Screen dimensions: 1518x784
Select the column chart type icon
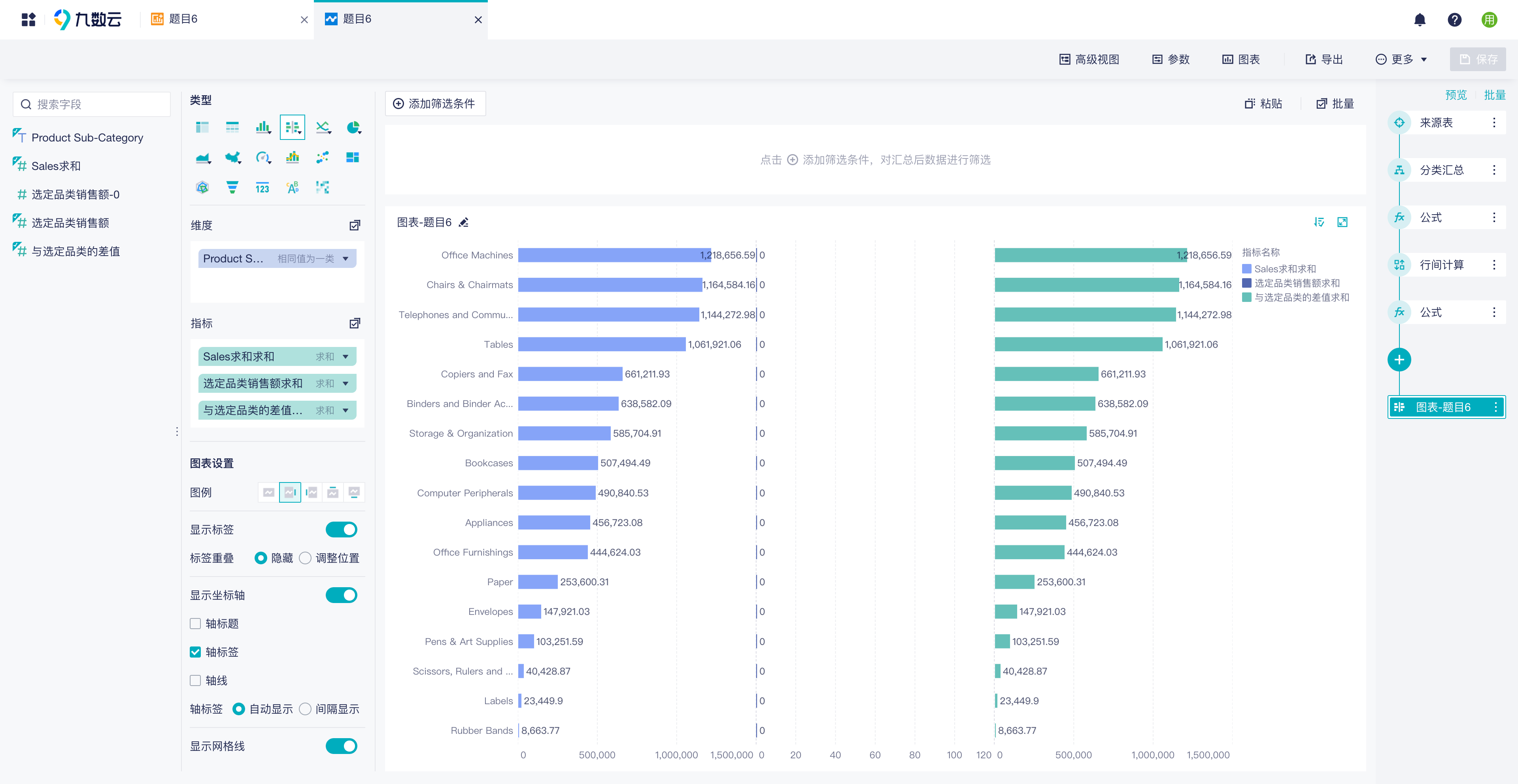(263, 127)
